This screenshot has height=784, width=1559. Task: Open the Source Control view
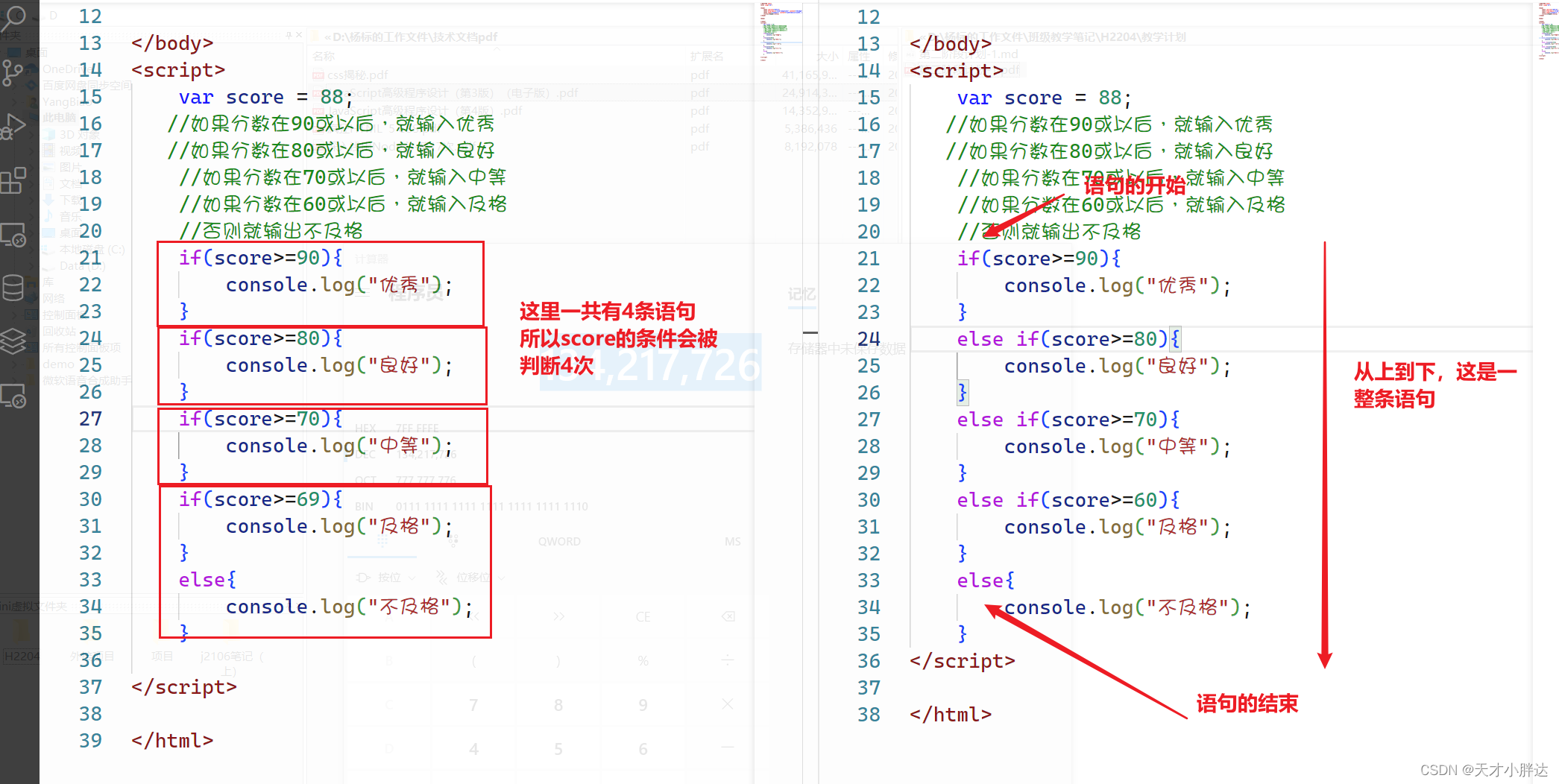13,73
